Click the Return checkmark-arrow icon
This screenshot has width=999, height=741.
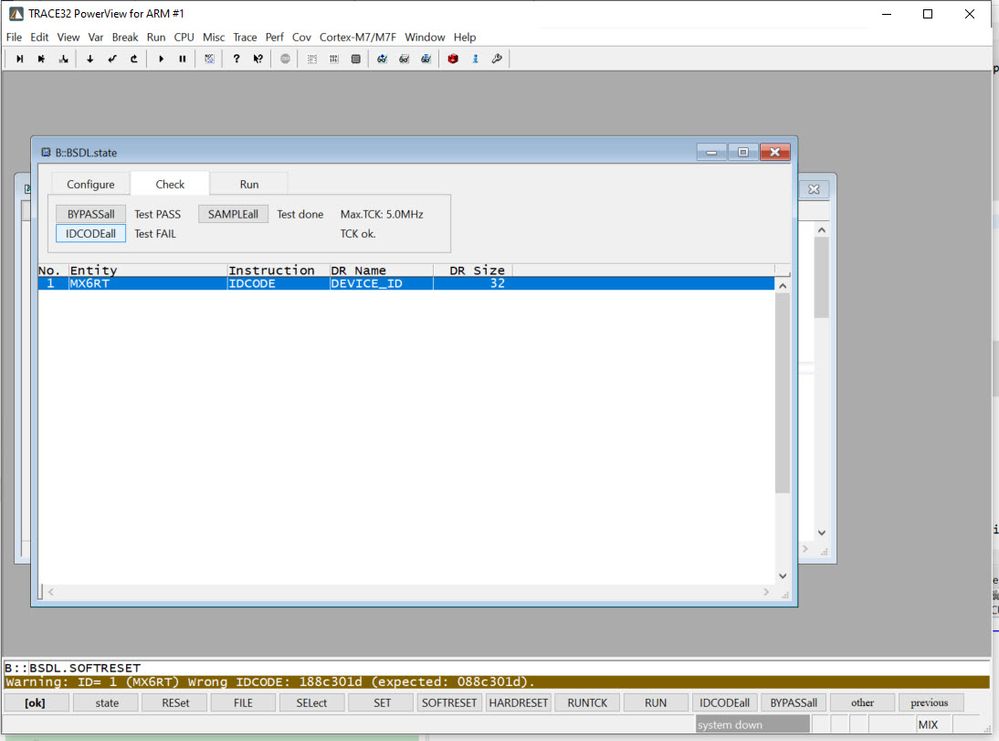point(112,59)
